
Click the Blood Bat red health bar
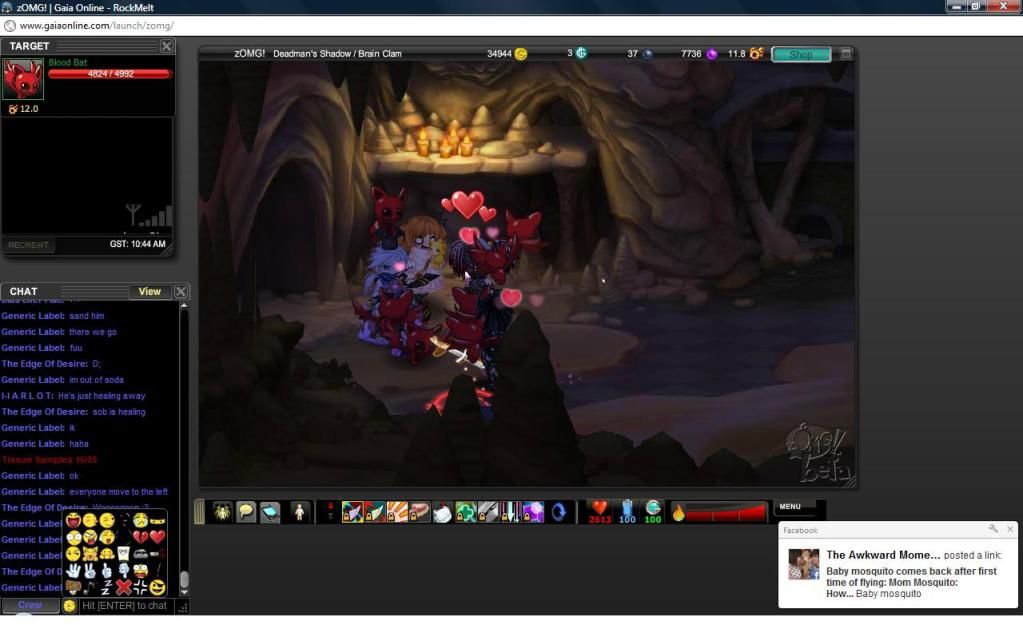point(110,74)
